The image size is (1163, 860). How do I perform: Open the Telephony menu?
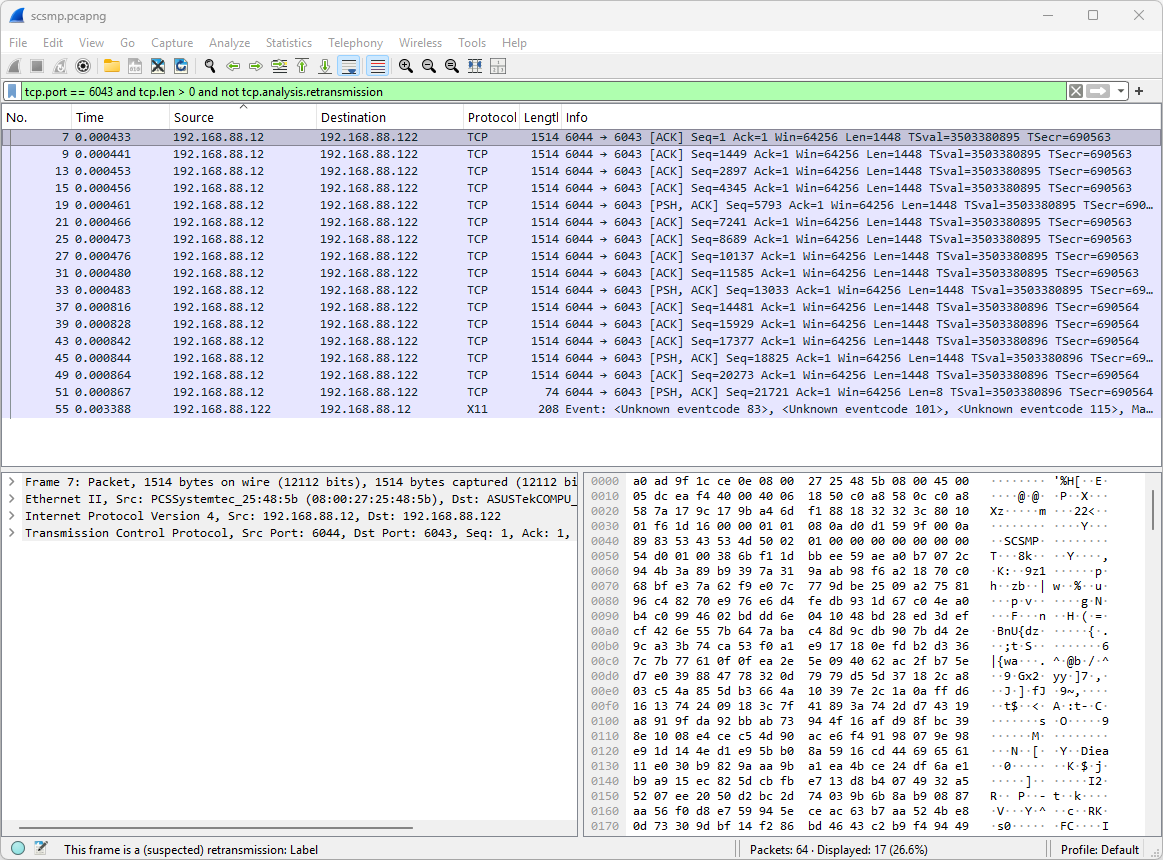click(355, 43)
